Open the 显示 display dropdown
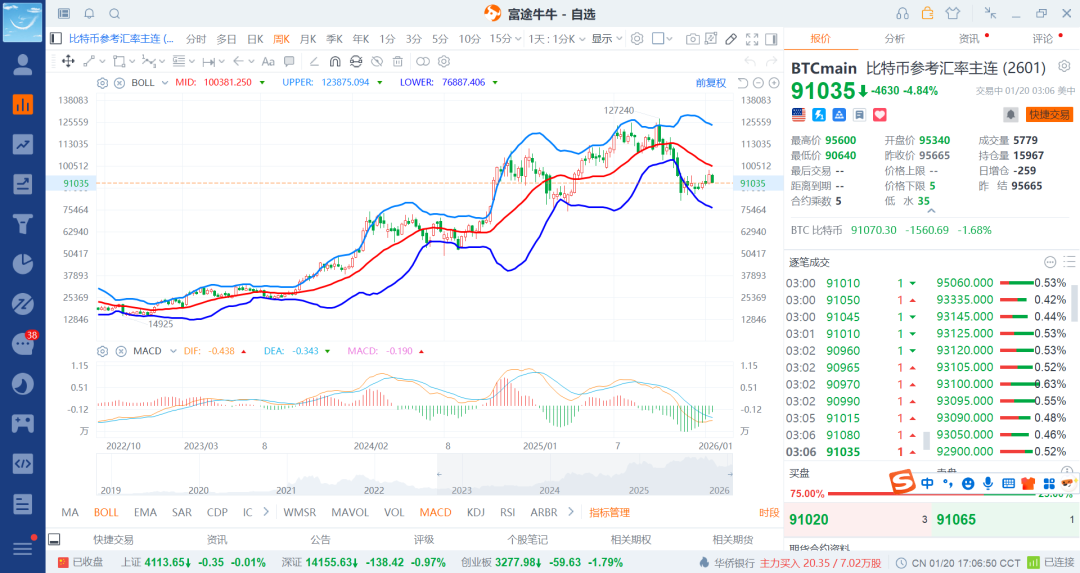The height and width of the screenshot is (573, 1080). click(x=605, y=39)
